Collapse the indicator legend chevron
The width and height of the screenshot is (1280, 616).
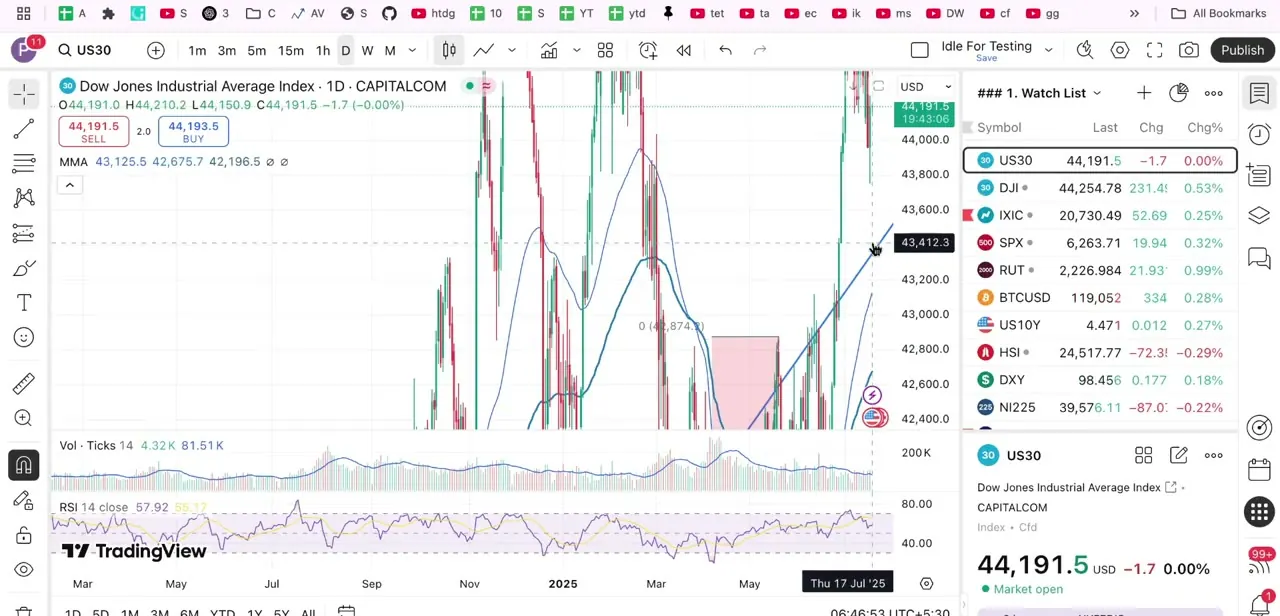[x=70, y=185]
